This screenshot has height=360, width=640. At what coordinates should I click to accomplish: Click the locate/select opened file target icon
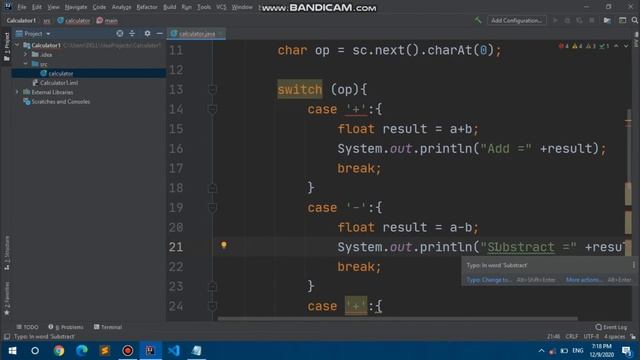coord(120,33)
